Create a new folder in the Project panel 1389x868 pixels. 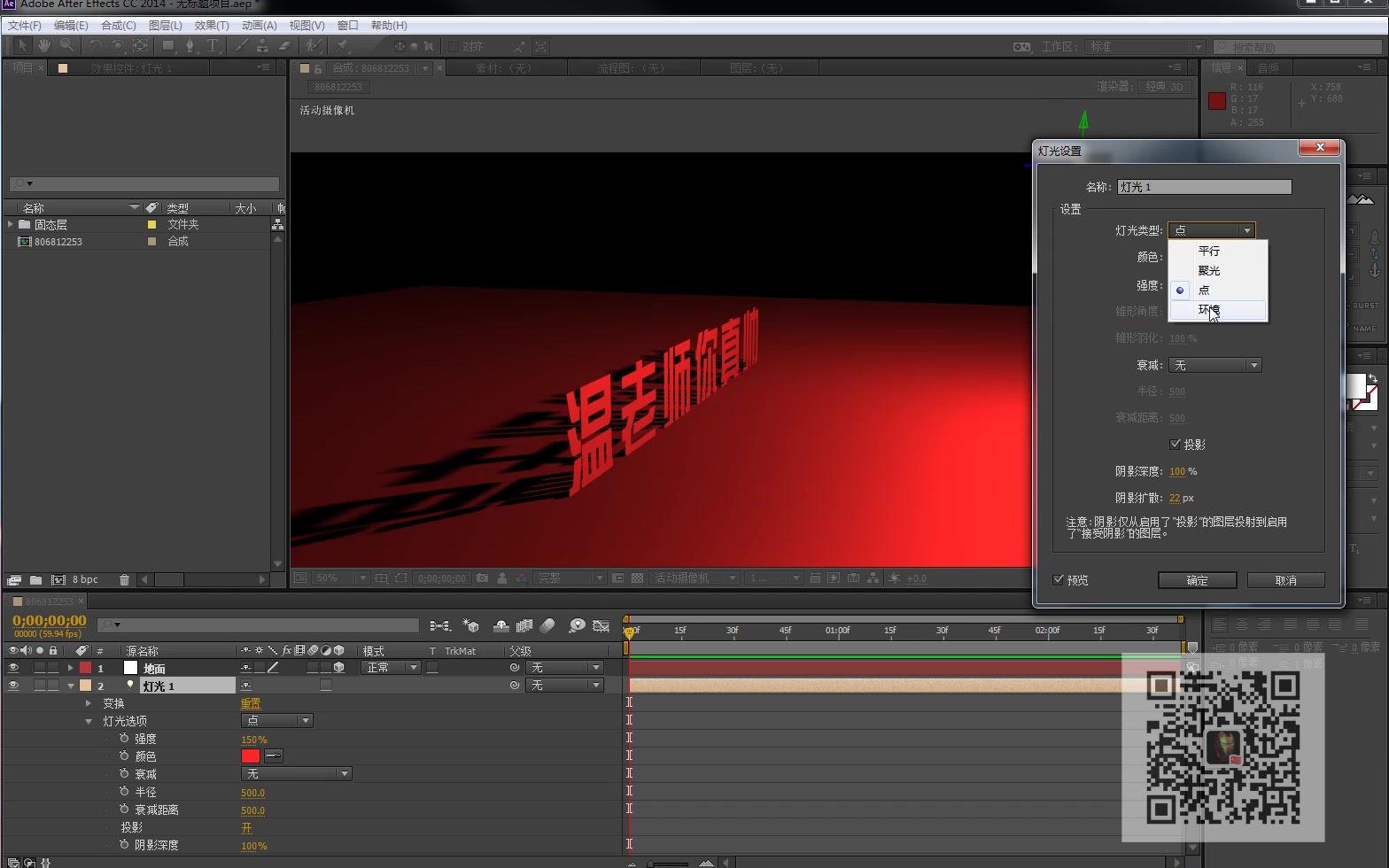(x=35, y=580)
